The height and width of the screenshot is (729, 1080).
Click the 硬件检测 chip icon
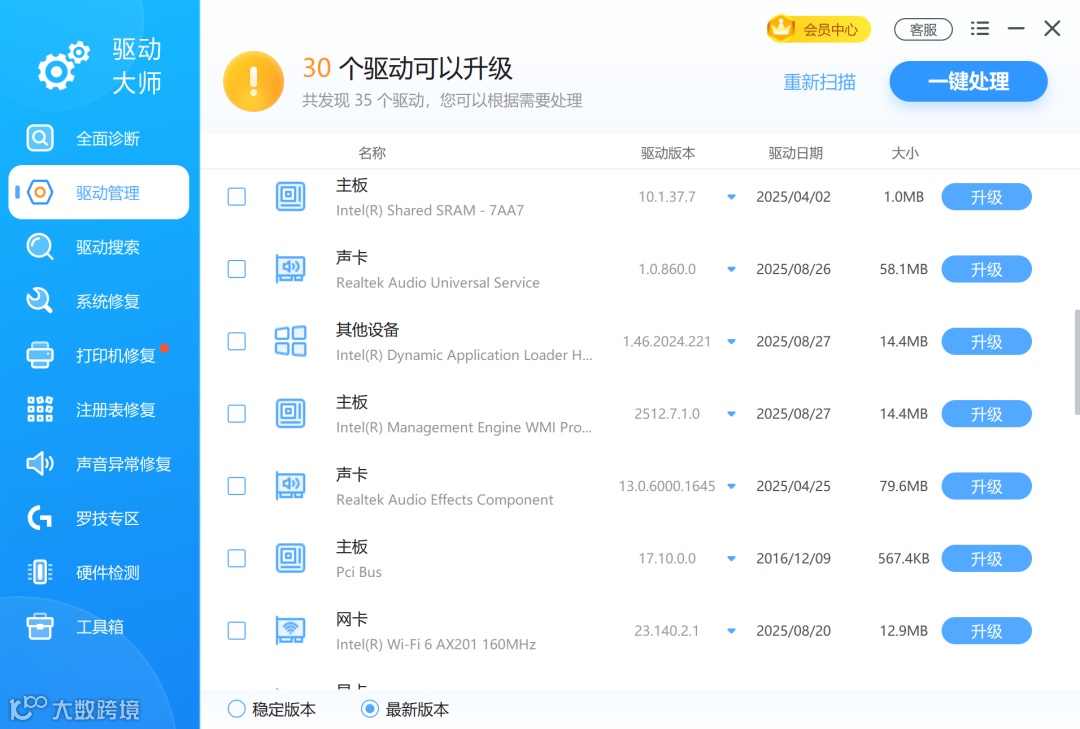pyautogui.click(x=40, y=572)
